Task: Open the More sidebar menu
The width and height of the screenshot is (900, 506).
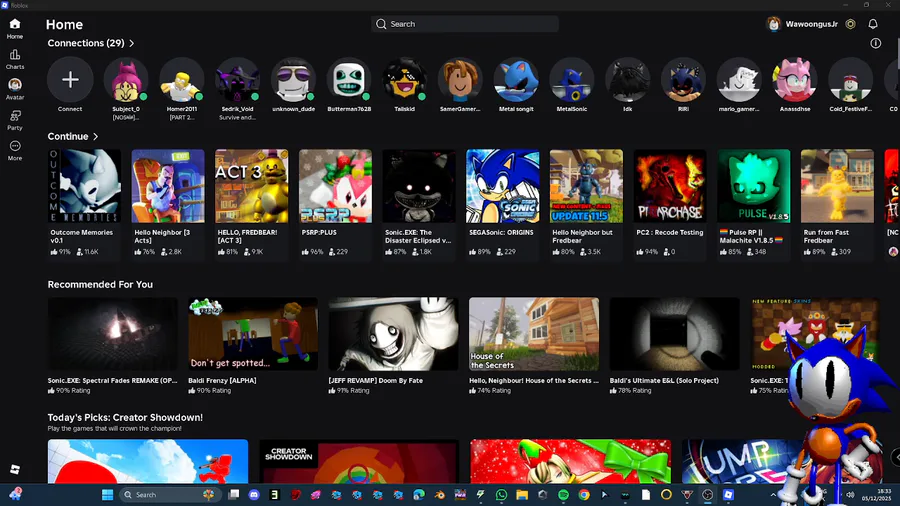Action: [15, 150]
